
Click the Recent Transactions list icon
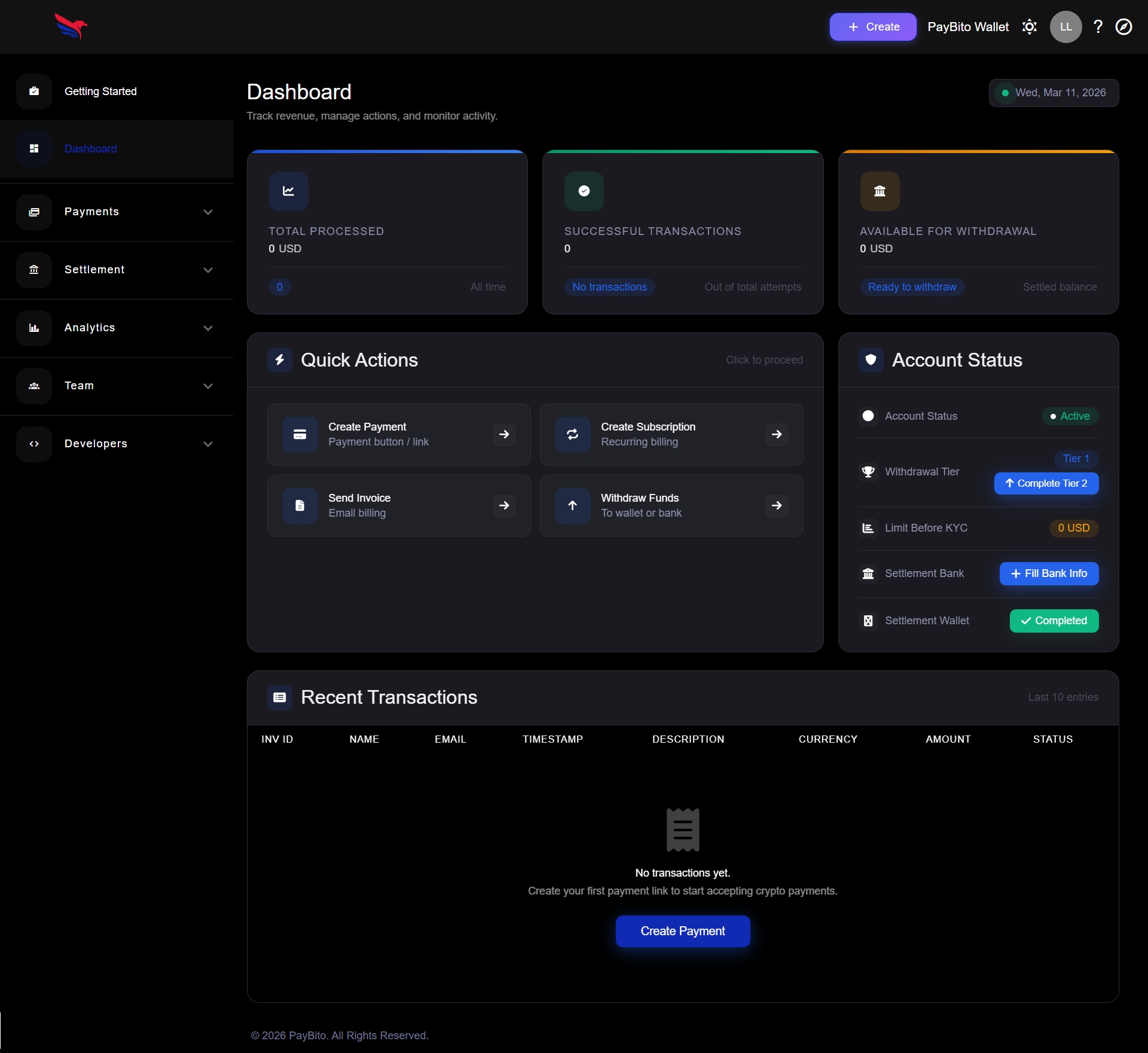280,697
